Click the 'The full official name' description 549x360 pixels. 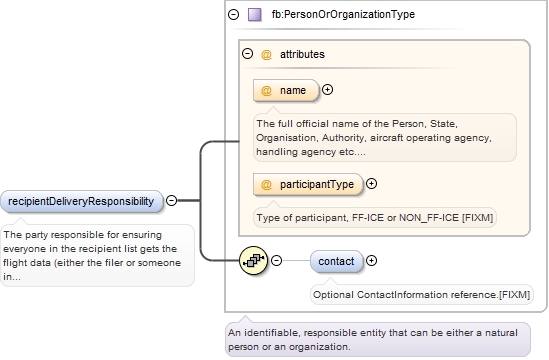(385, 138)
